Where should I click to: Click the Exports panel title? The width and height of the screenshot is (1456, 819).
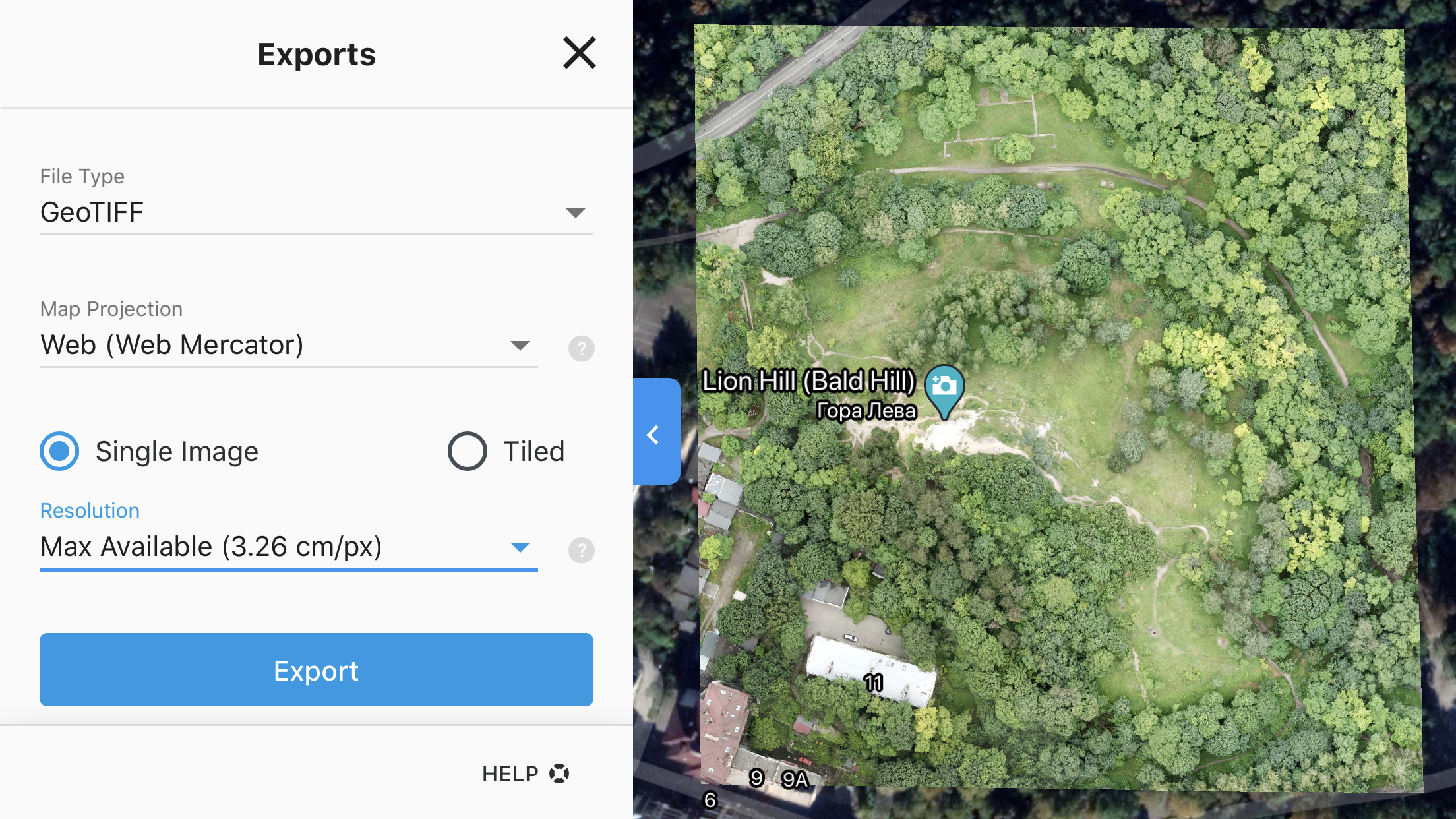(317, 54)
